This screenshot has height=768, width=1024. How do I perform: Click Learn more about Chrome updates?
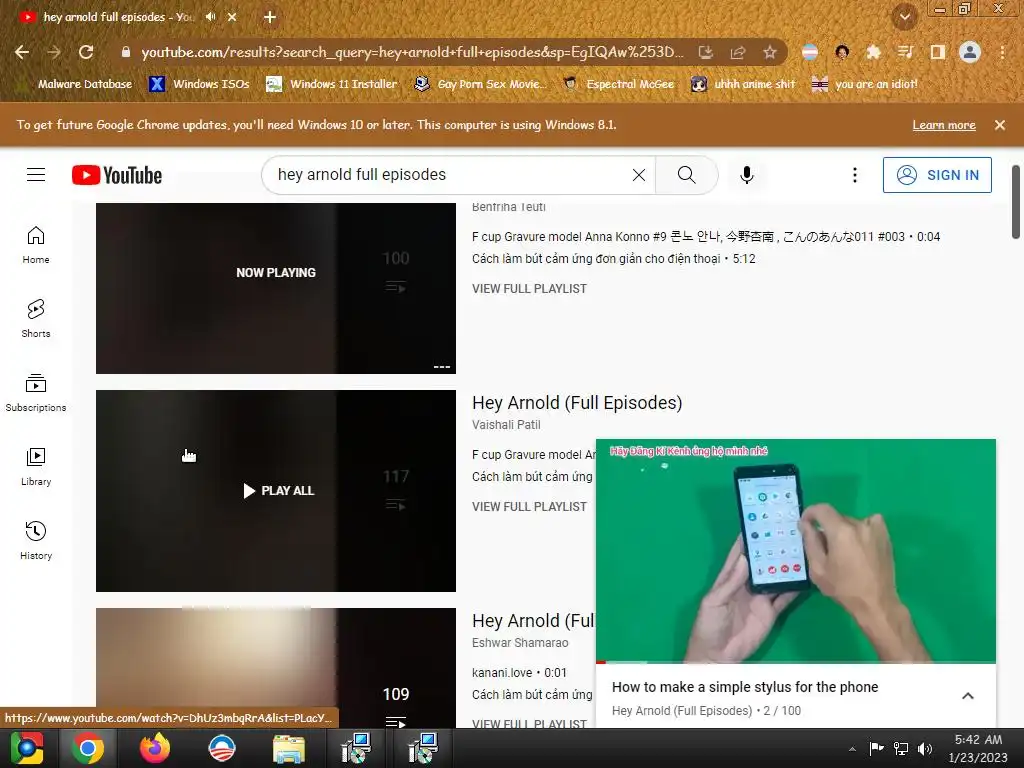(x=944, y=125)
